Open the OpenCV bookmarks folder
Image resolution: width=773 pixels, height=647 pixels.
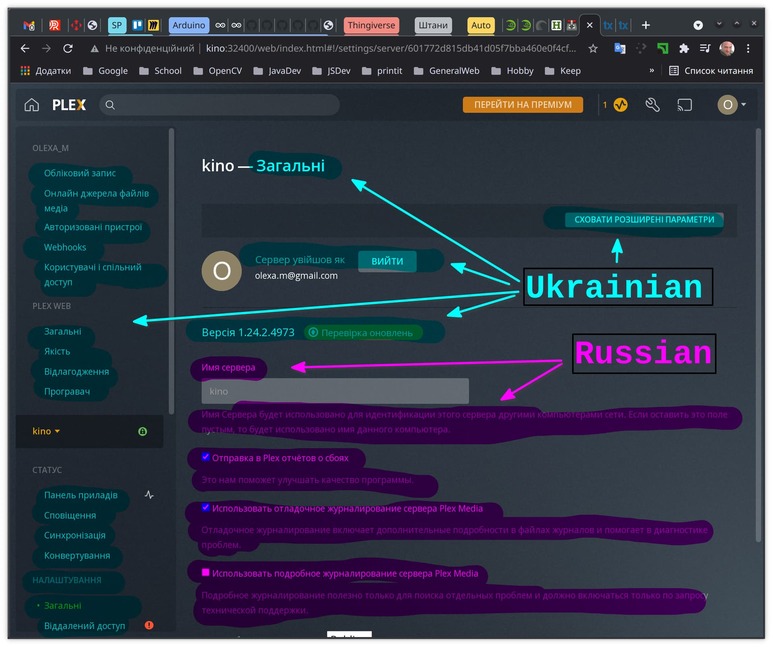click(218, 71)
